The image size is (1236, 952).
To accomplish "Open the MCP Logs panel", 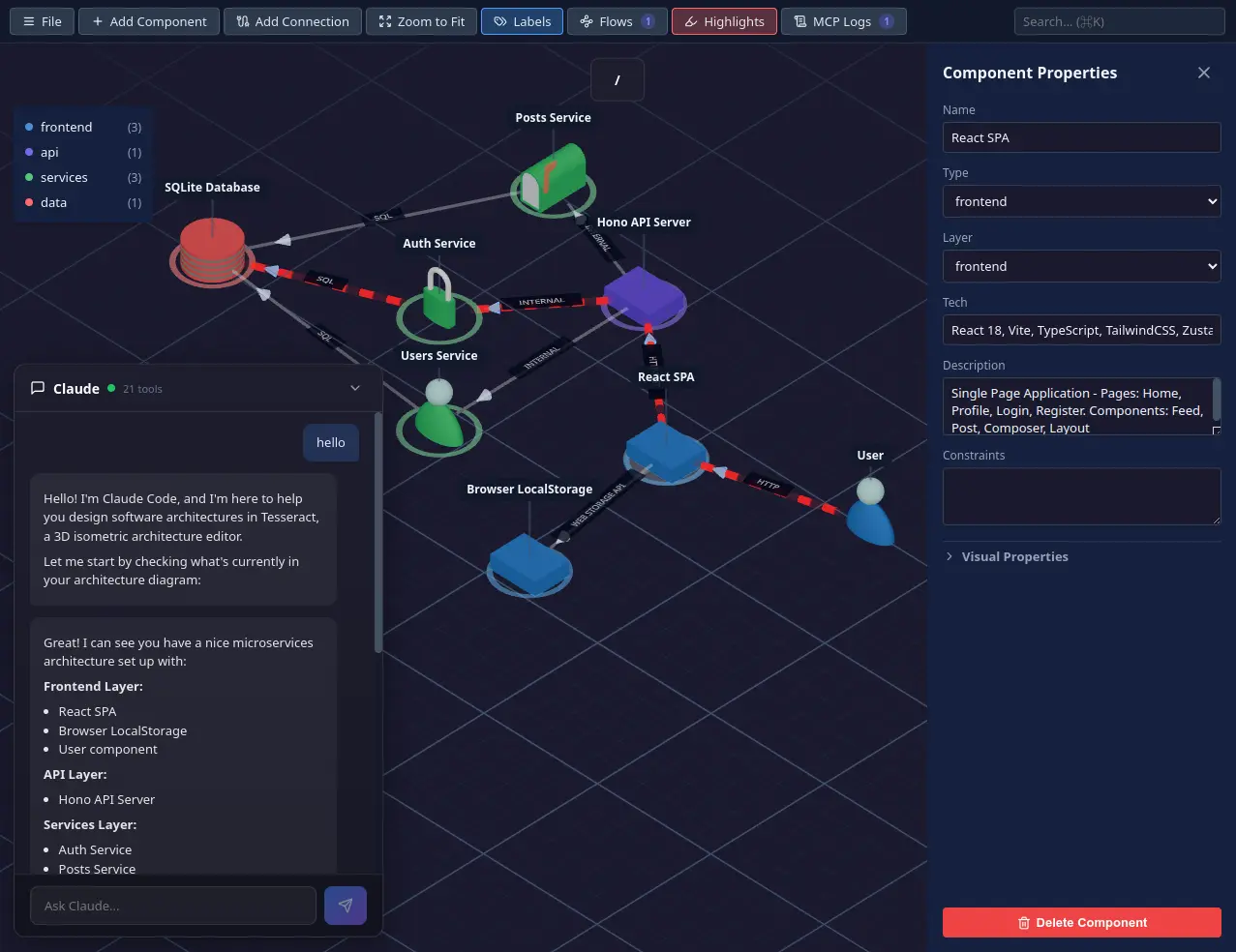I will click(x=843, y=21).
